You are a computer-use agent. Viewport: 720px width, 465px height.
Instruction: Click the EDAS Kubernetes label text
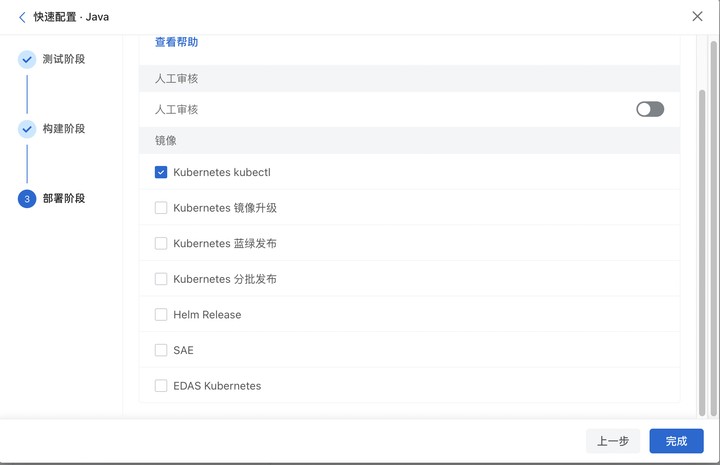tap(217, 386)
